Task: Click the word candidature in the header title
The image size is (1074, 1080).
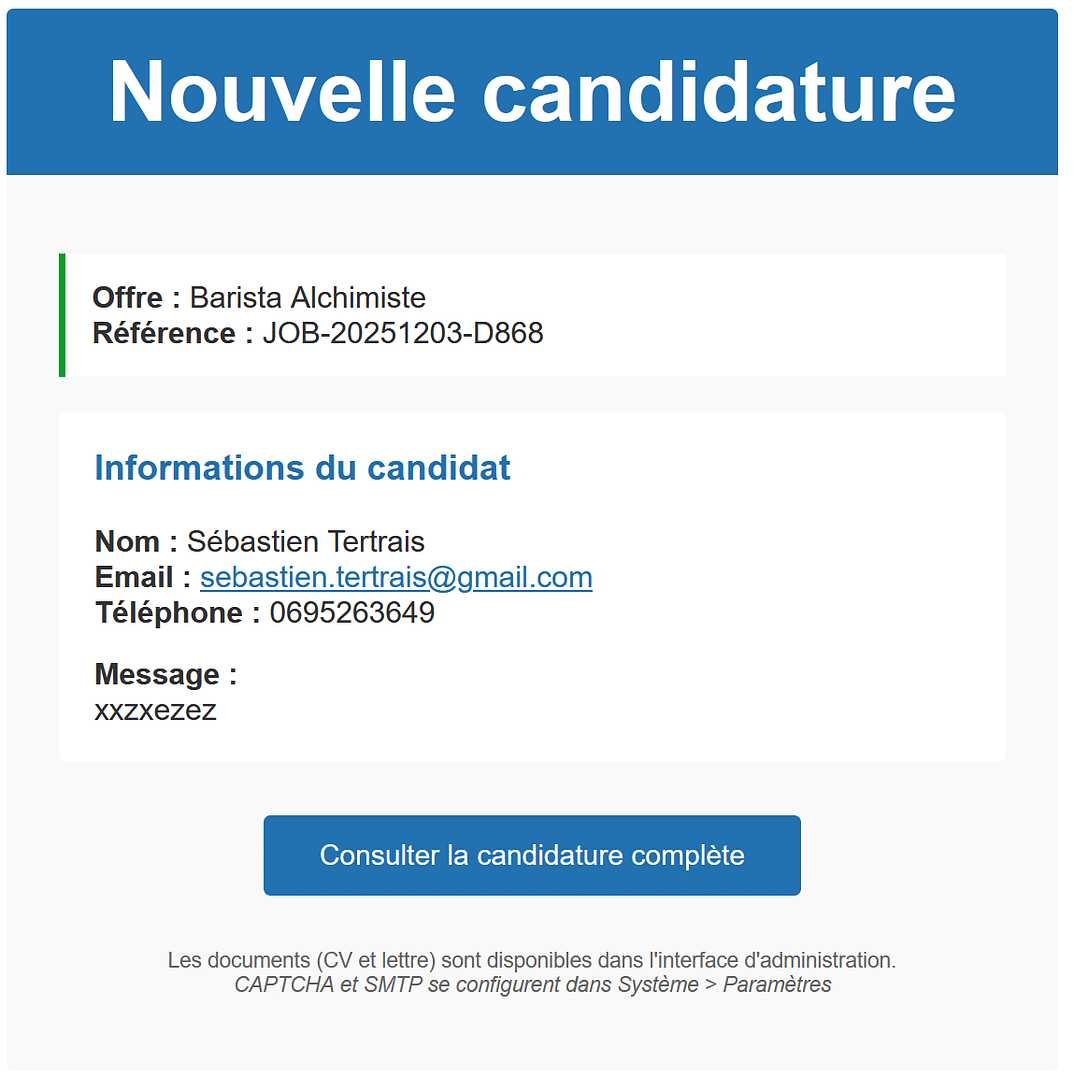Action: (x=719, y=91)
